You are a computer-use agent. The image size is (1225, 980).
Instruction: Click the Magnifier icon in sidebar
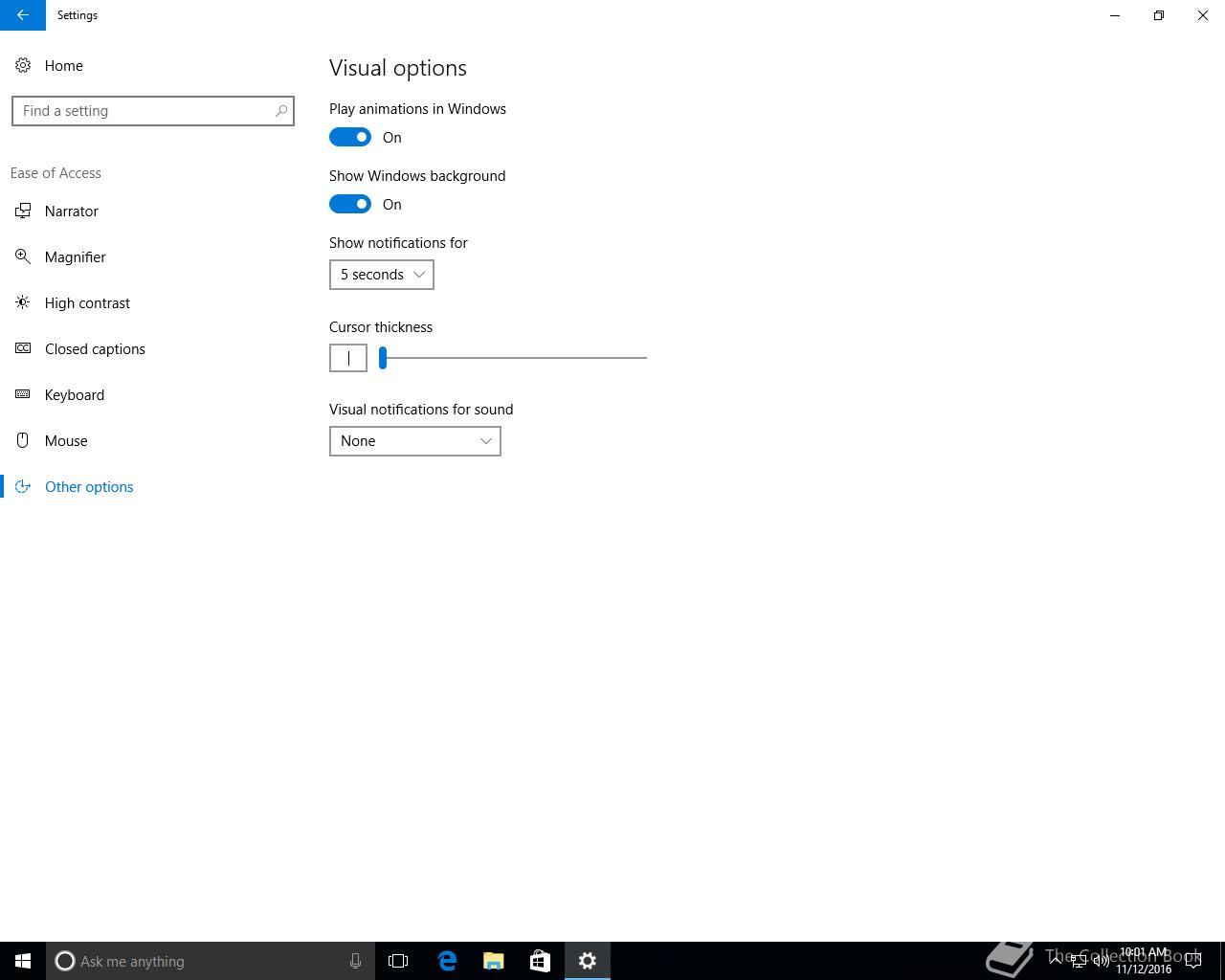click(x=23, y=256)
